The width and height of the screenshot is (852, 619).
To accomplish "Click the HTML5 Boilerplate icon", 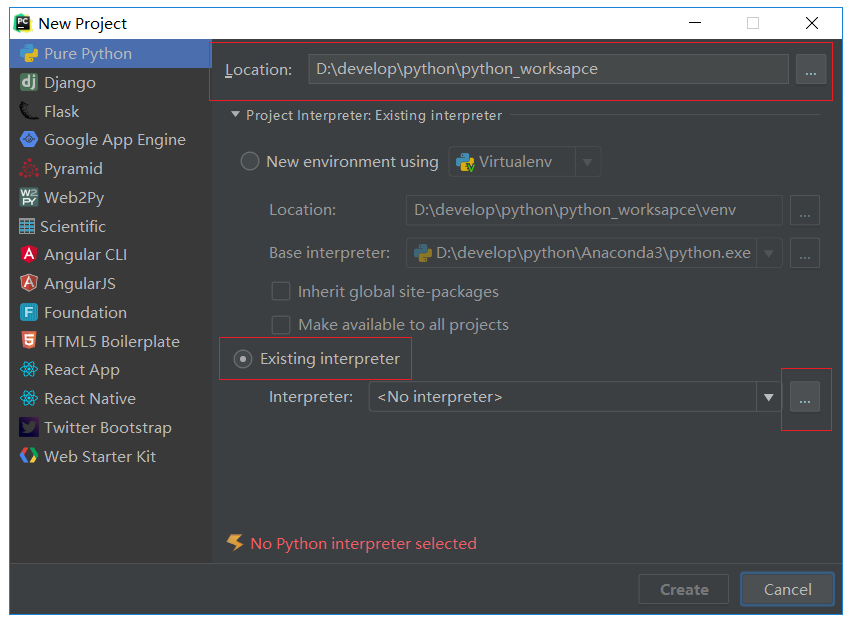I will point(29,341).
